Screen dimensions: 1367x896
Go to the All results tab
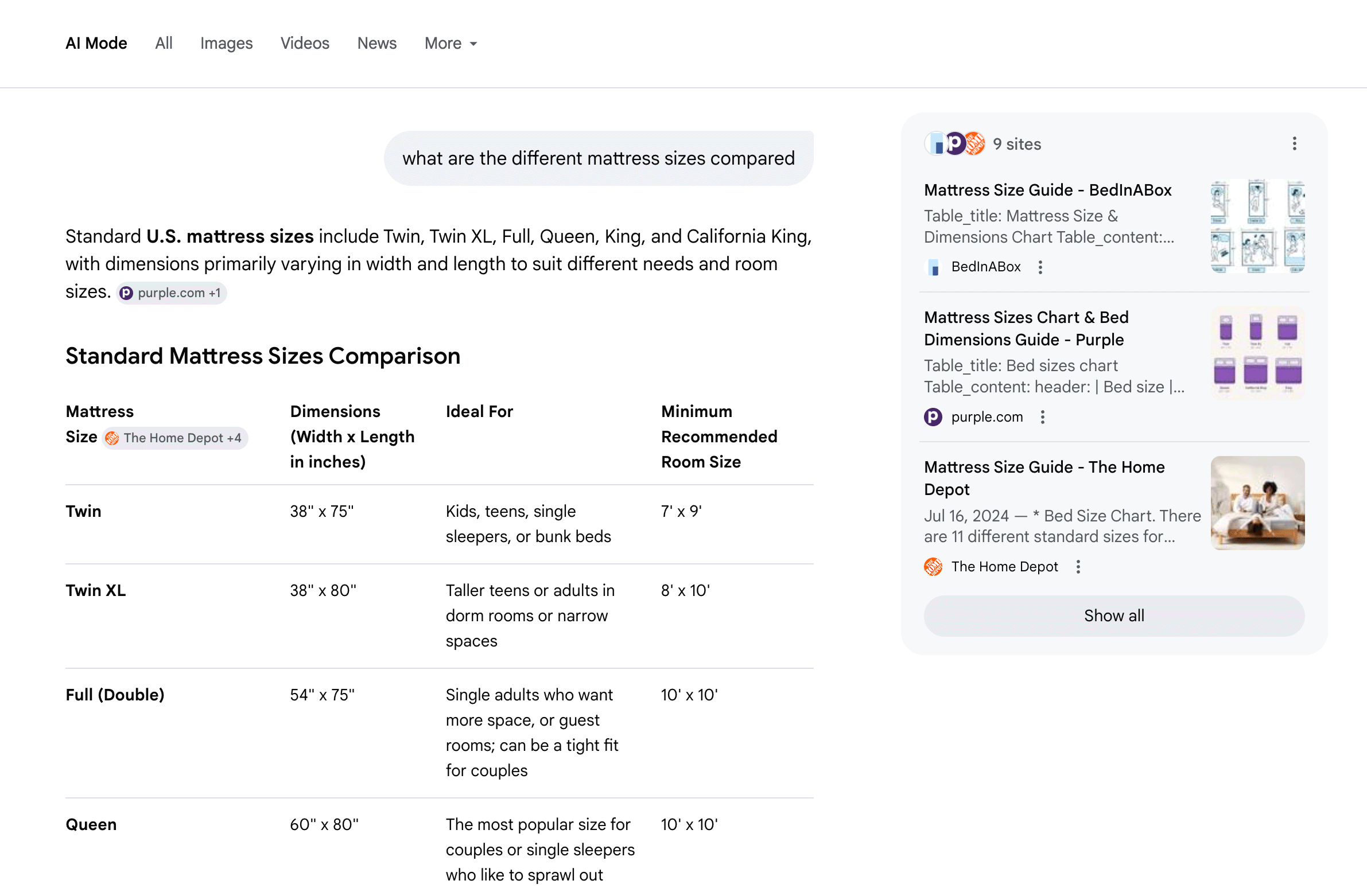(164, 44)
